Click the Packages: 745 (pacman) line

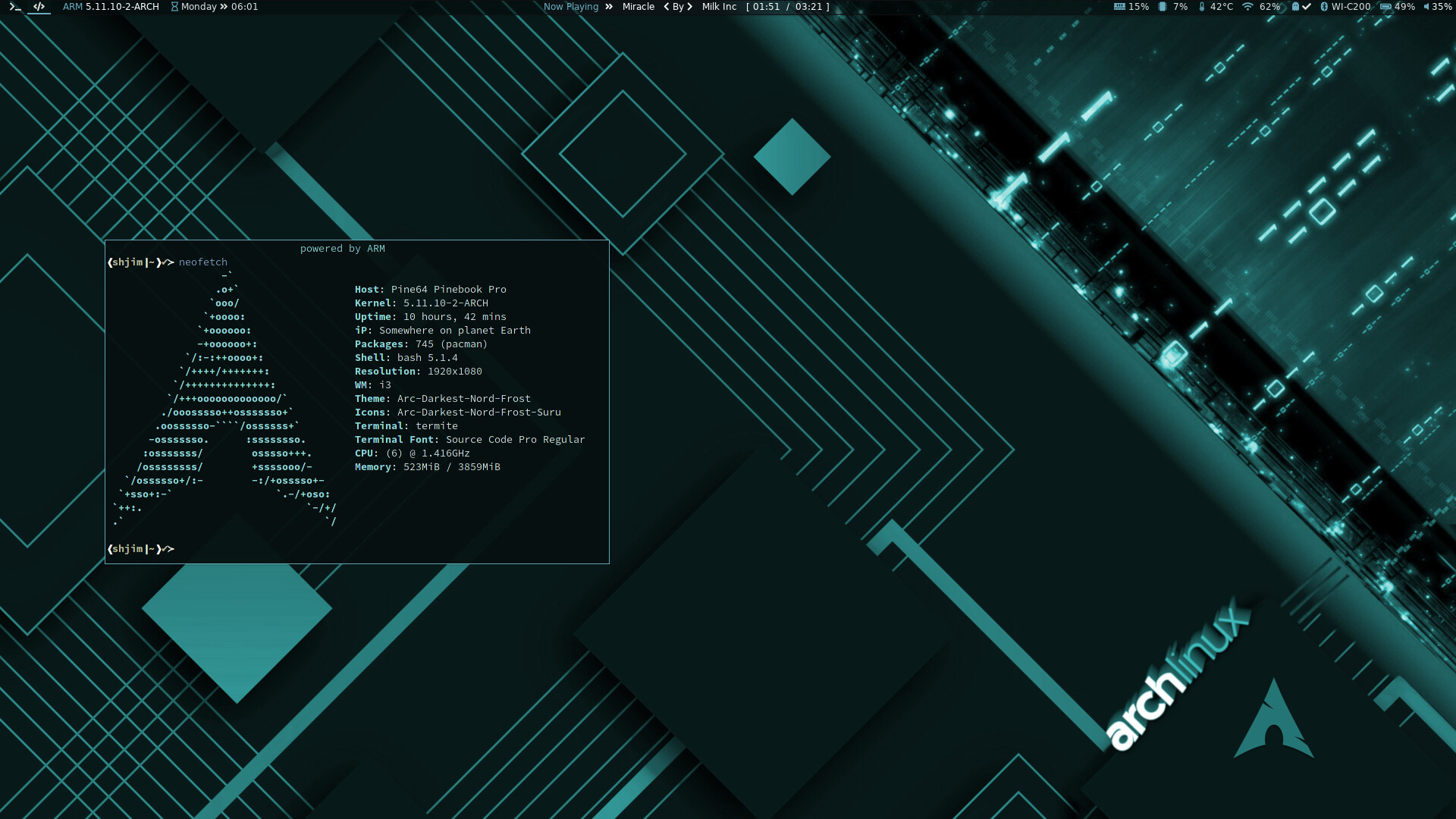[422, 344]
